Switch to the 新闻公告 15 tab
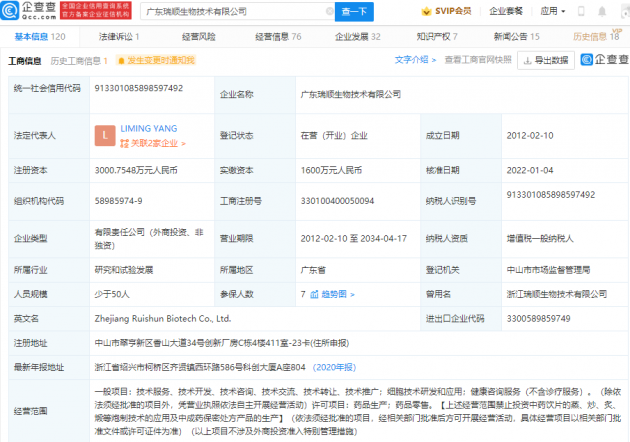630x442 pixels. [x=516, y=37]
